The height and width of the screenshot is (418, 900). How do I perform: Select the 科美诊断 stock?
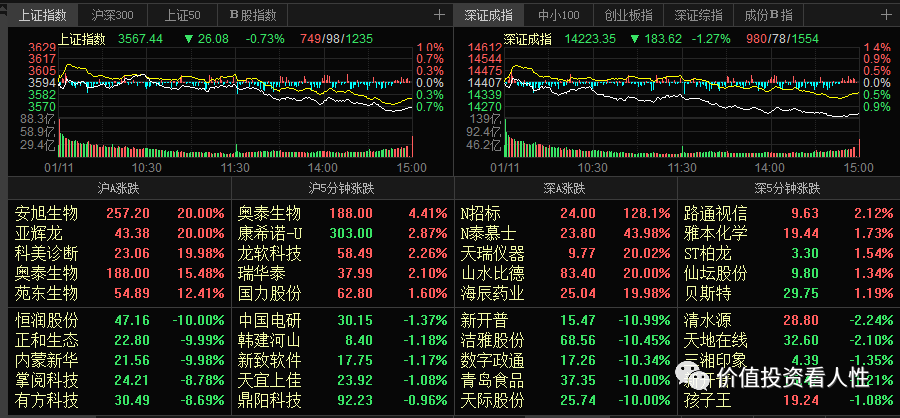click(x=119, y=253)
